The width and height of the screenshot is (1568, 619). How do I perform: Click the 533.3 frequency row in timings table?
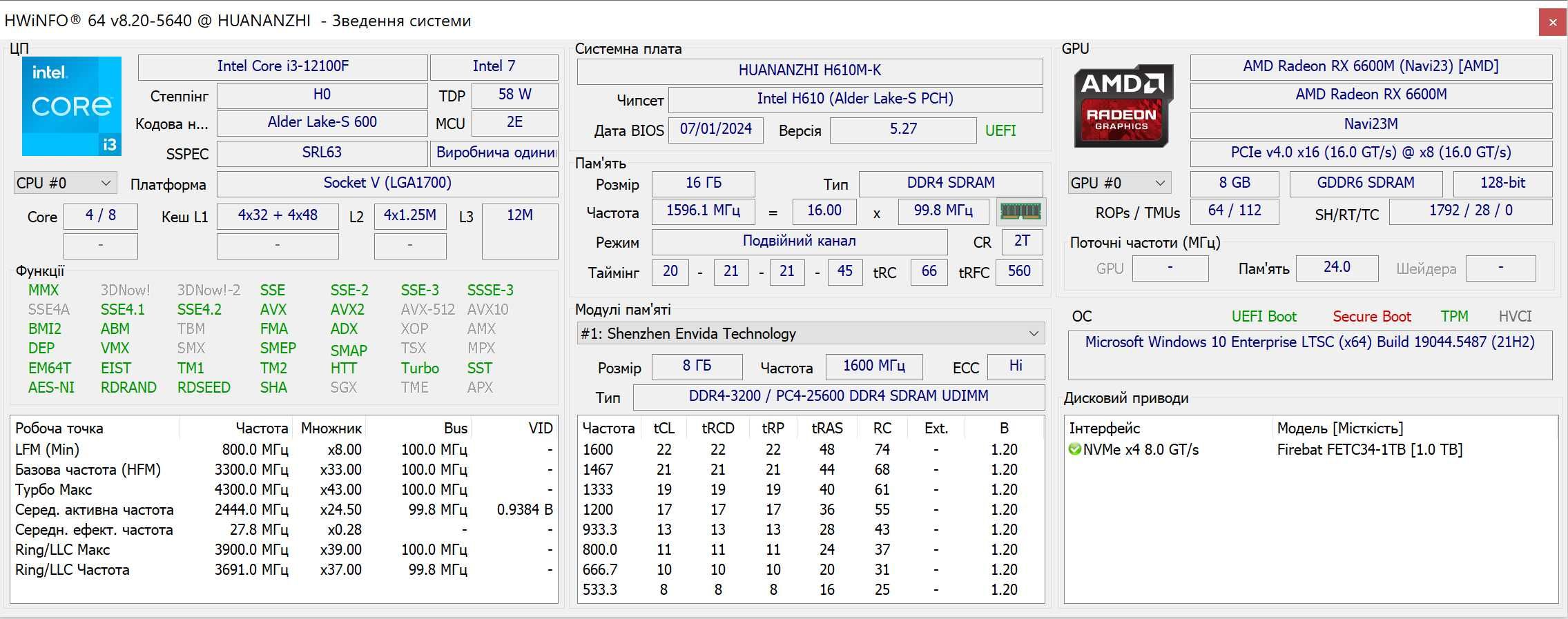point(811,590)
